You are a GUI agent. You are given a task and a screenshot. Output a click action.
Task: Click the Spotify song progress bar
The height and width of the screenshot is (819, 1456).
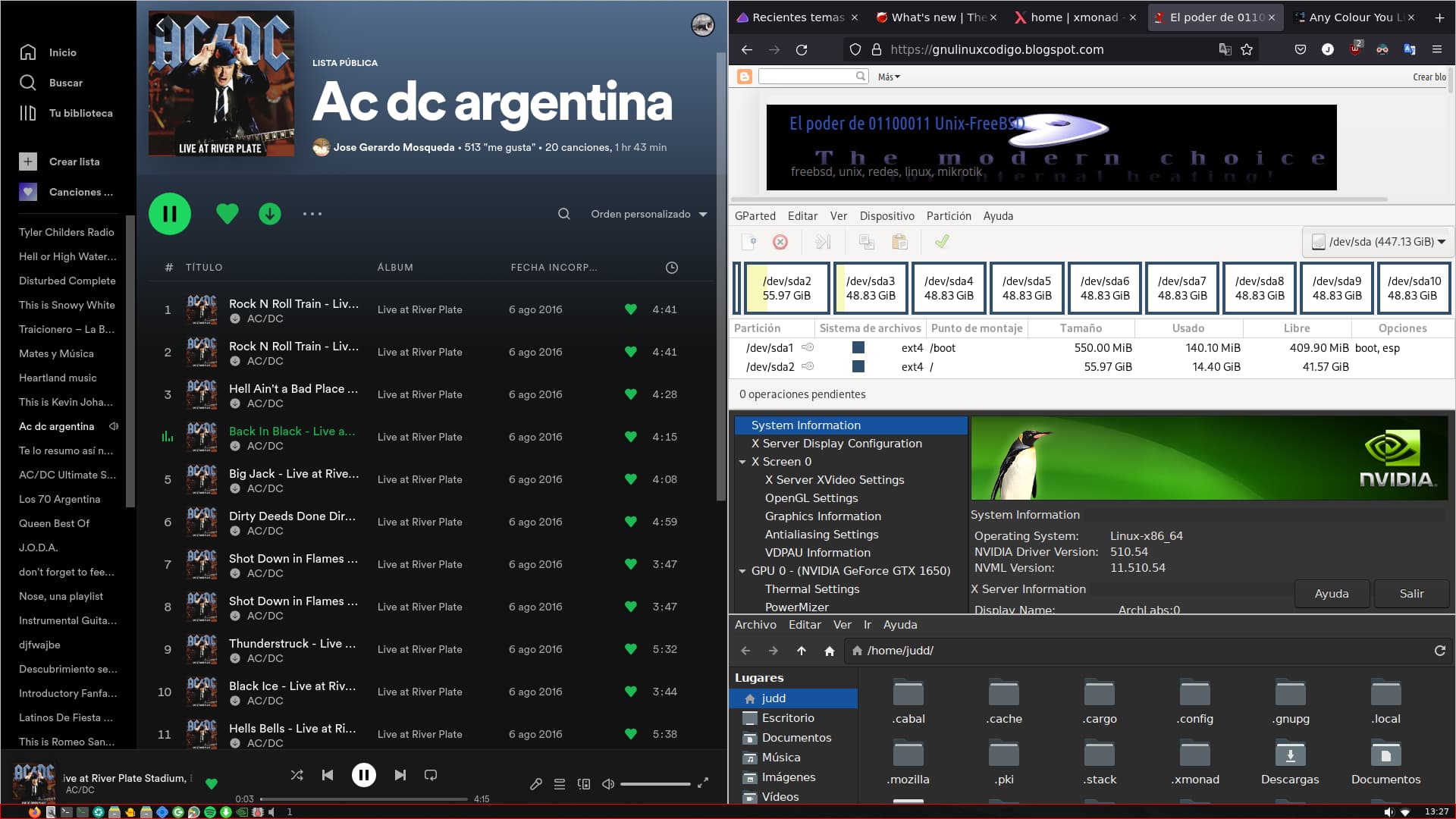pyautogui.click(x=364, y=799)
